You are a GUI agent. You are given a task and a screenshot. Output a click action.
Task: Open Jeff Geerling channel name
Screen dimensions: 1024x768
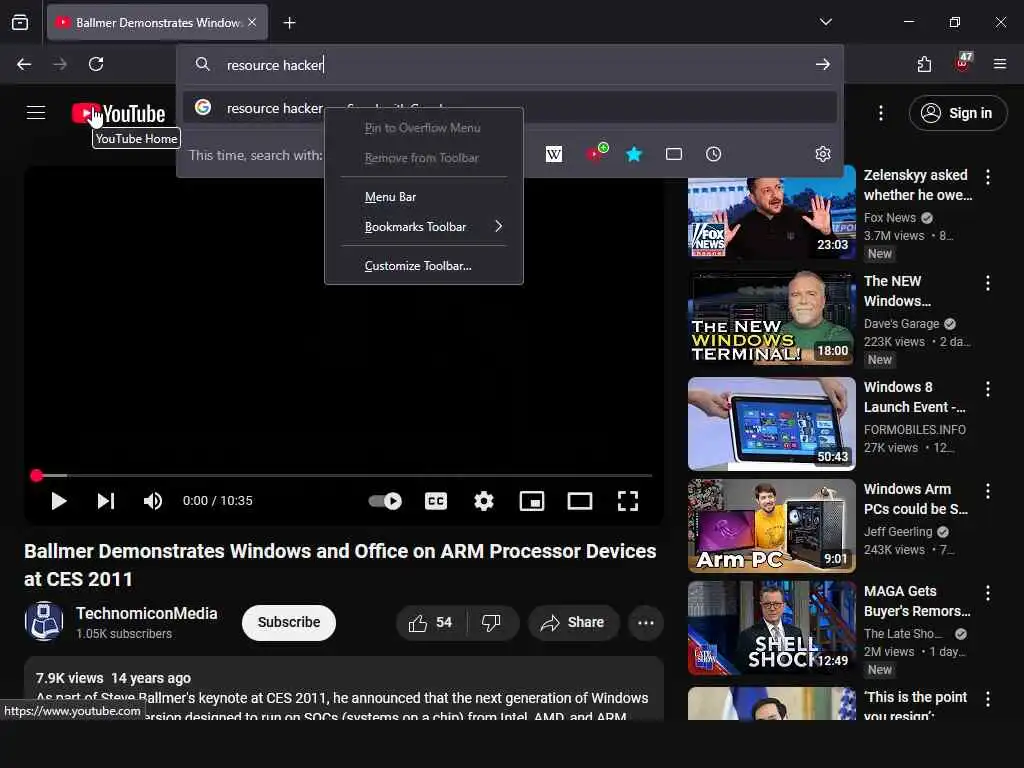898,532
